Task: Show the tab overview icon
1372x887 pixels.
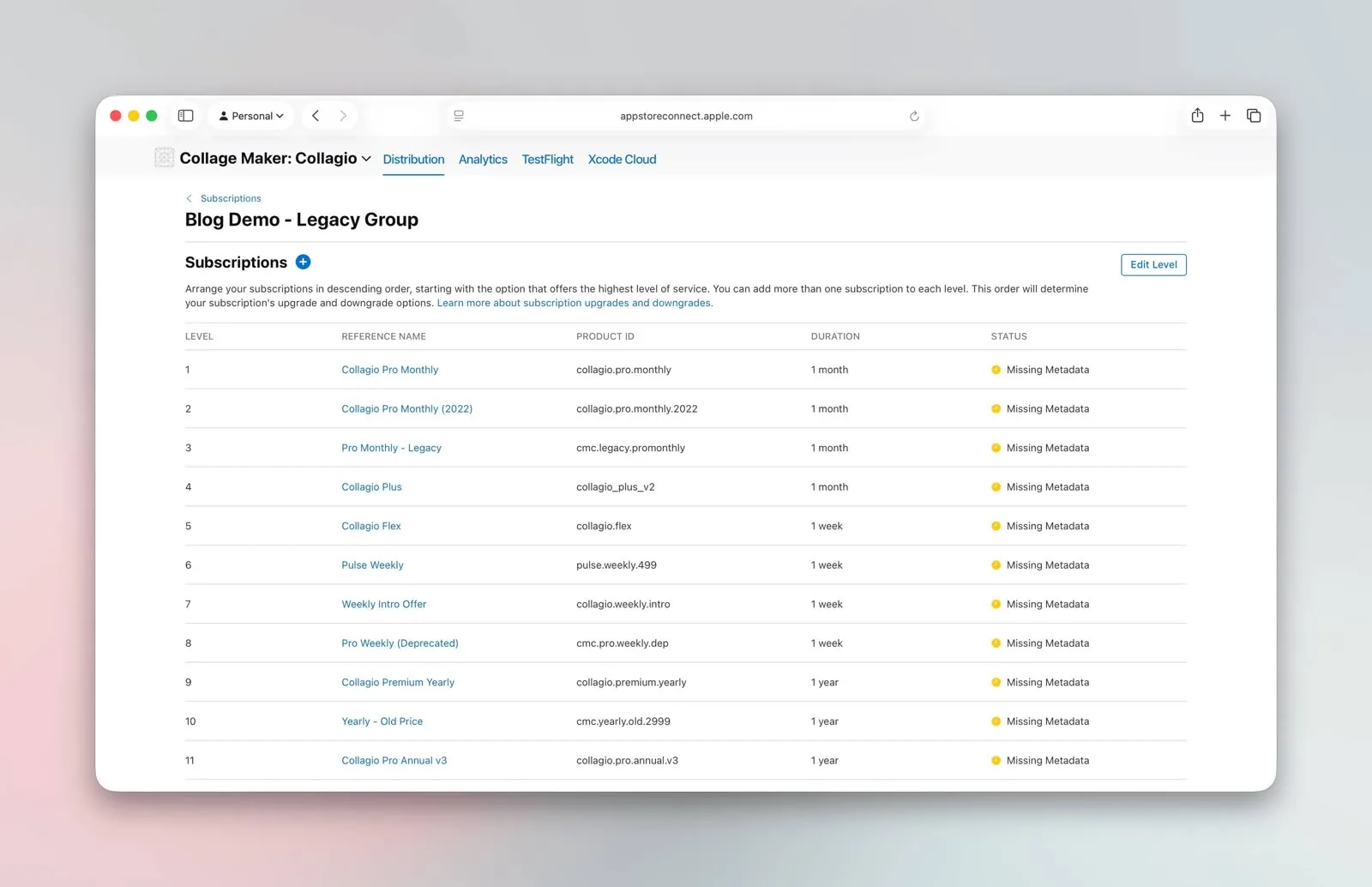Action: click(1254, 116)
